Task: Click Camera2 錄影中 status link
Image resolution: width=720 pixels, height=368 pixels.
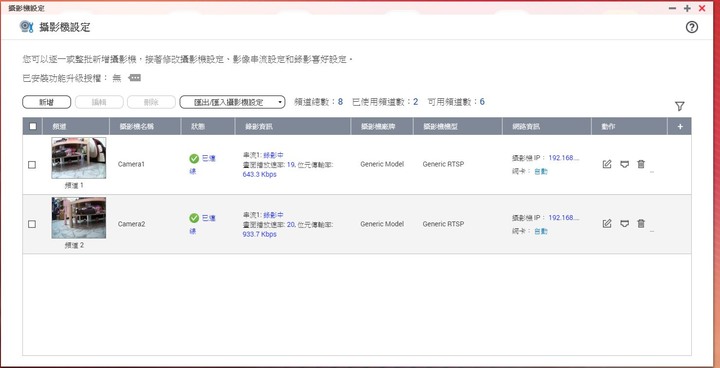Action: point(273,215)
